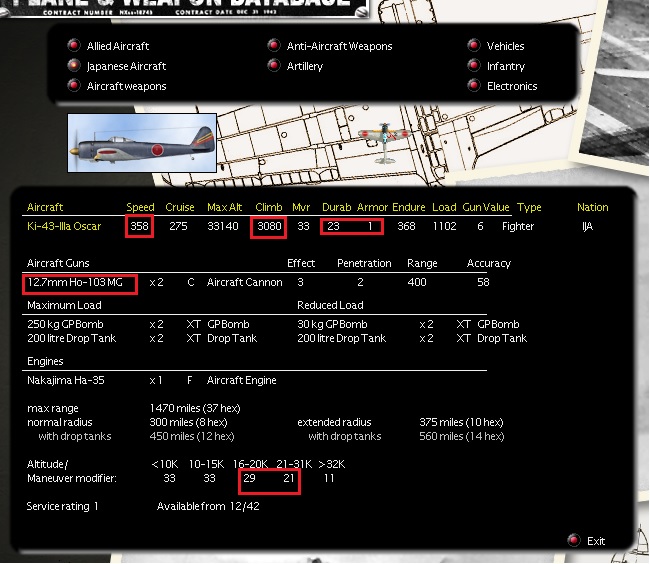Click the top-down aircraft icon
Image resolution: width=650 pixels, height=564 pixels.
point(385,143)
